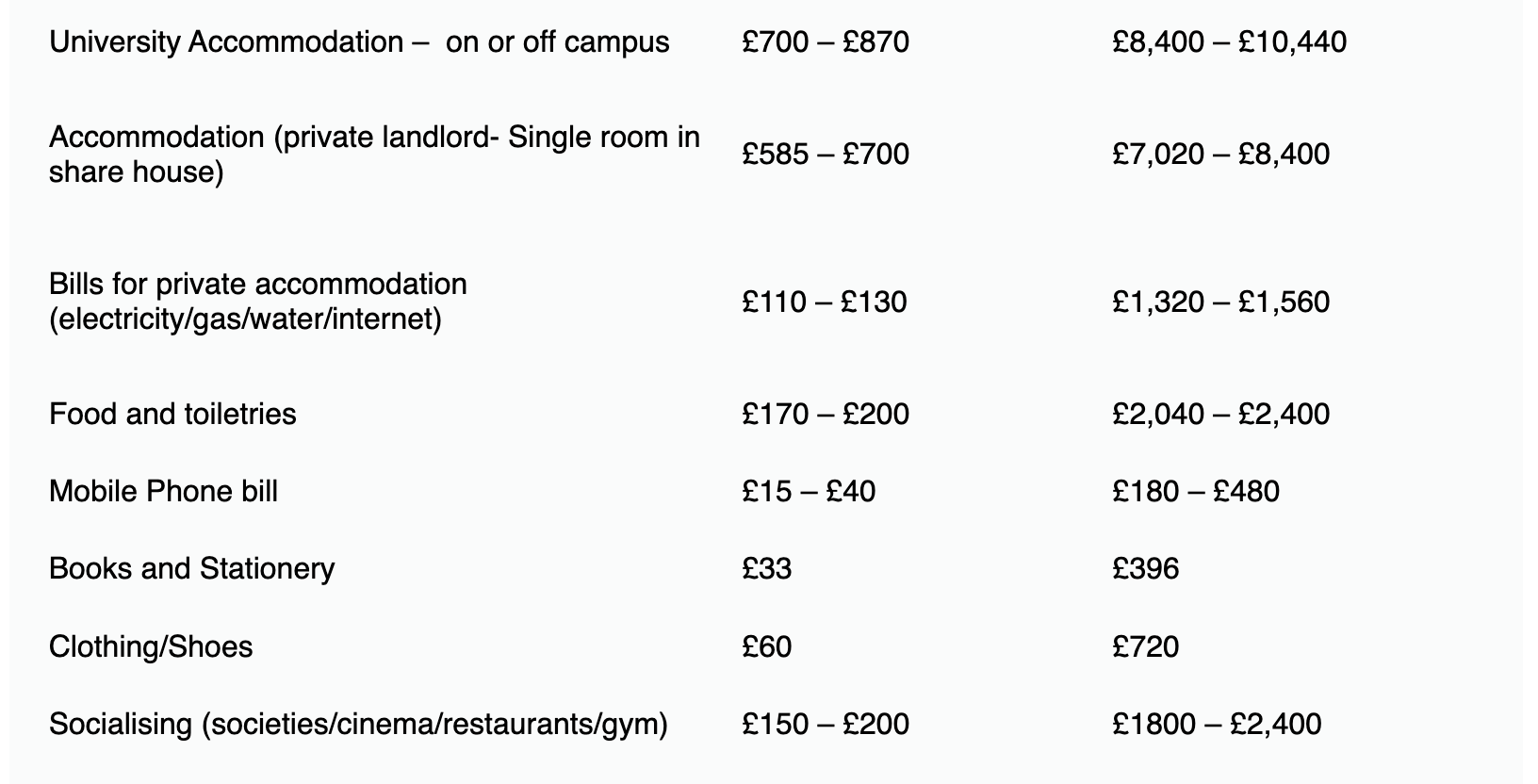Click the £110 – £130 bills amount
This screenshot has width=1538, height=784.
(825, 302)
